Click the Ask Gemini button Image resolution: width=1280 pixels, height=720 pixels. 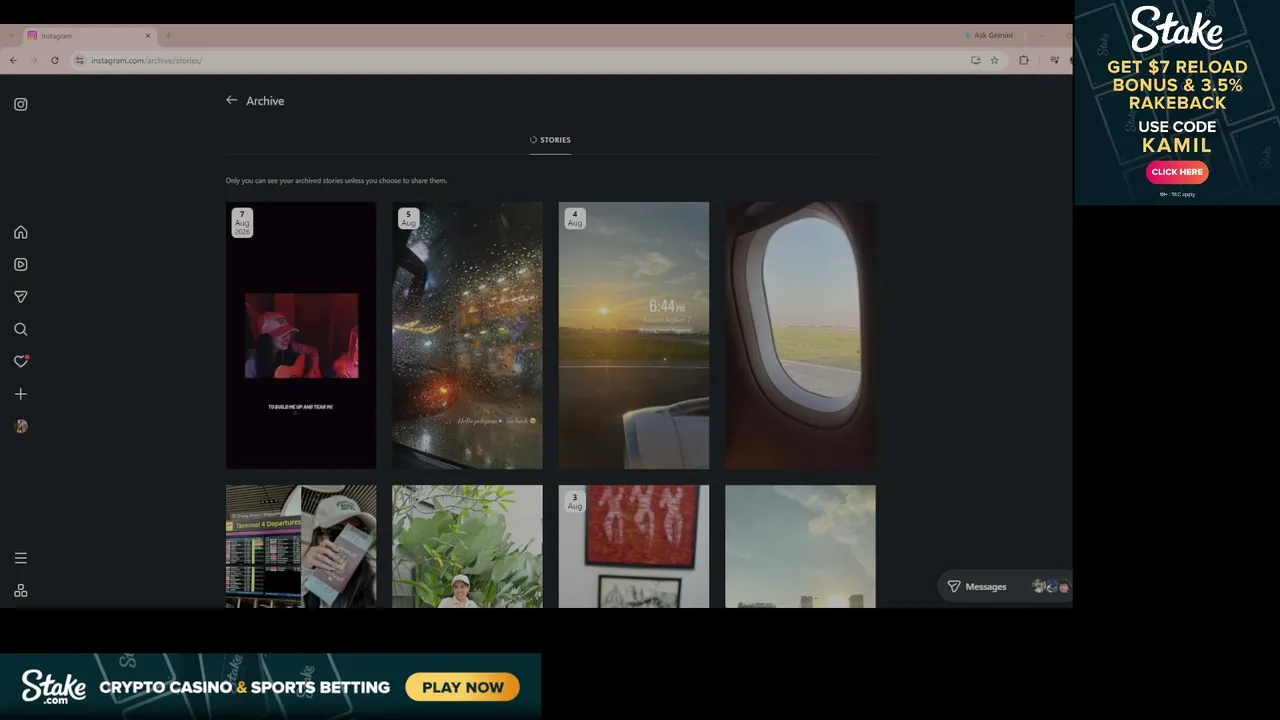(x=989, y=35)
